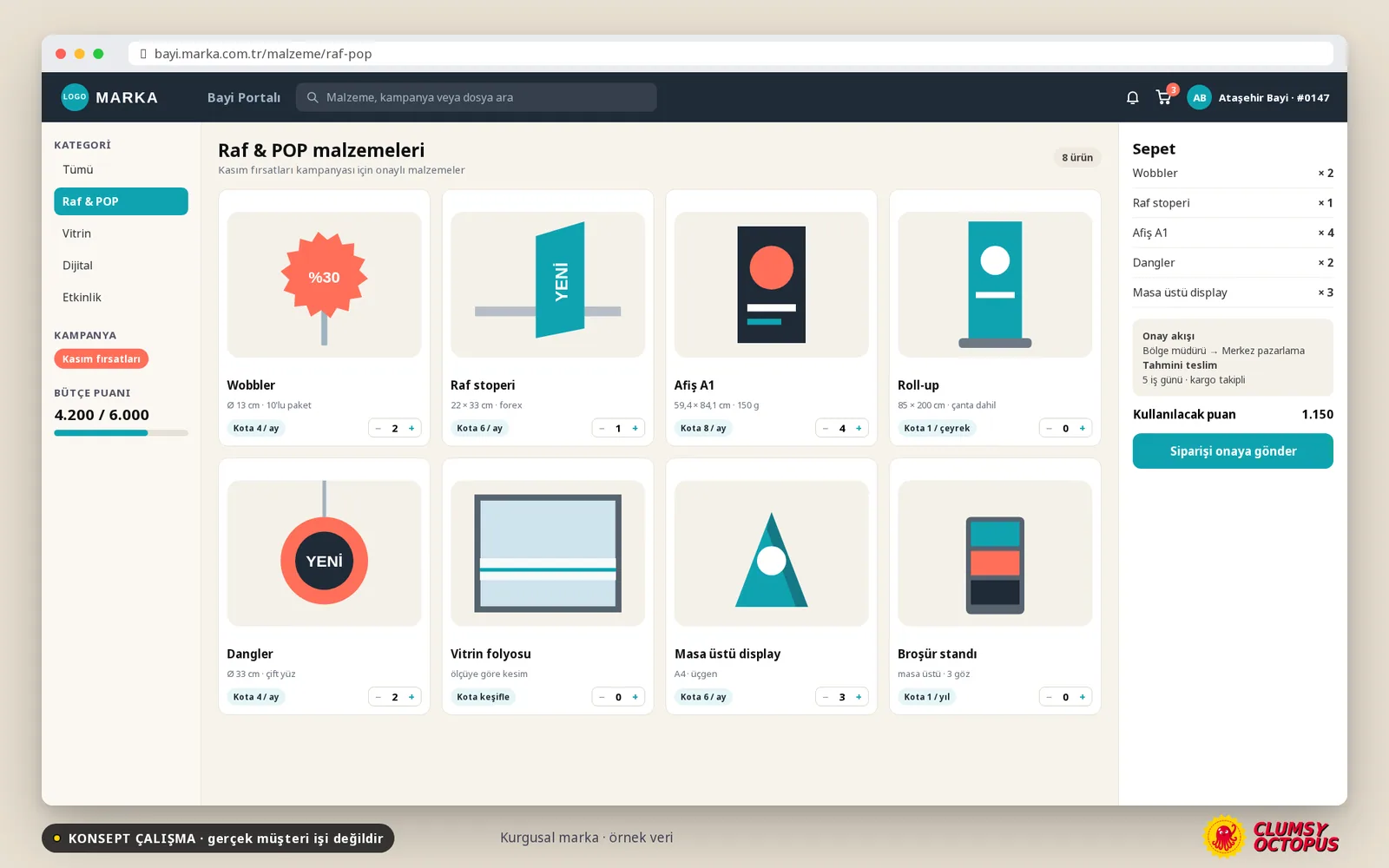The width and height of the screenshot is (1389, 868).
Task: Open the Afiş A1 poster thumbnail
Action: point(772,285)
